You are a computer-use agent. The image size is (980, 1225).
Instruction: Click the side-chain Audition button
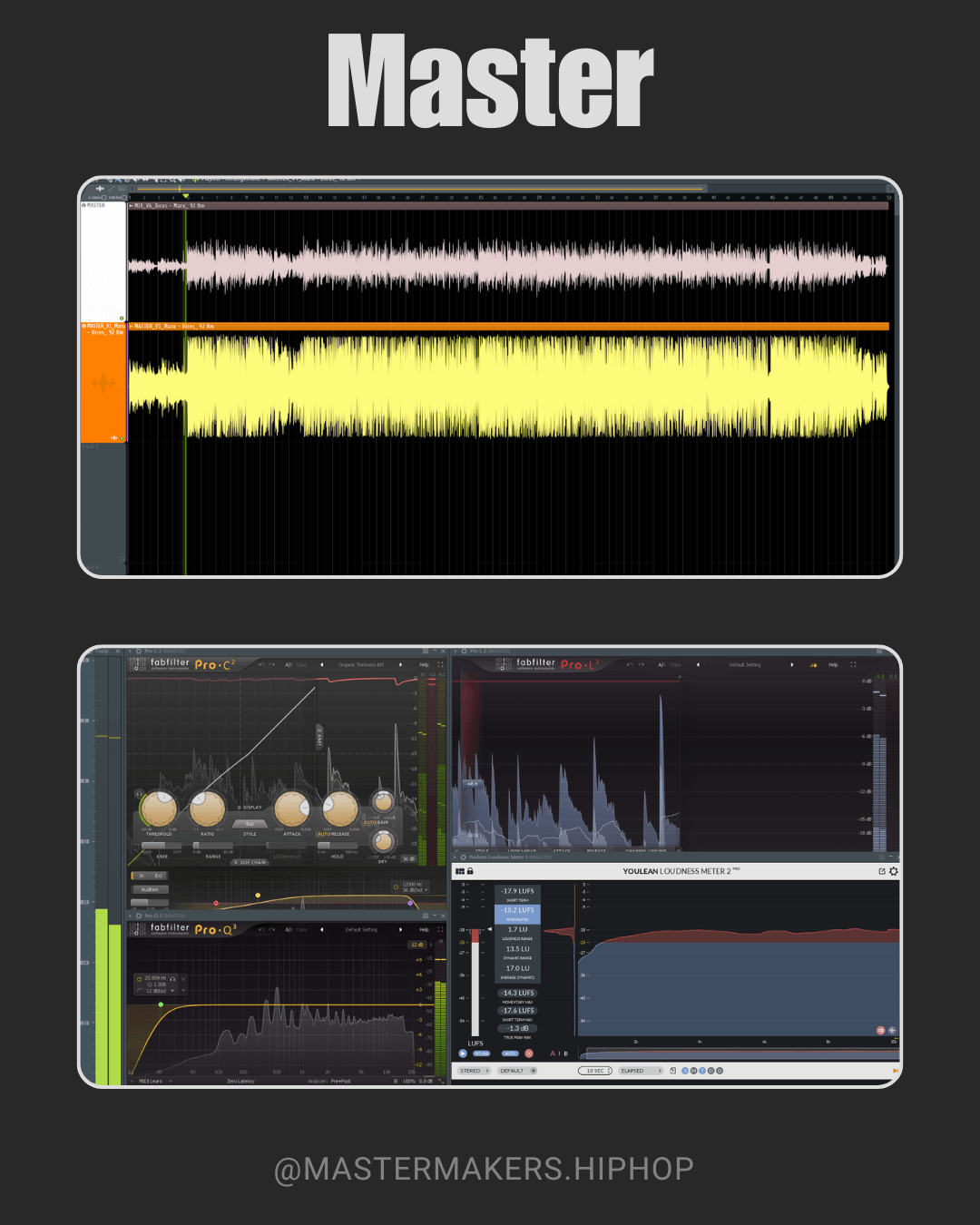(150, 889)
